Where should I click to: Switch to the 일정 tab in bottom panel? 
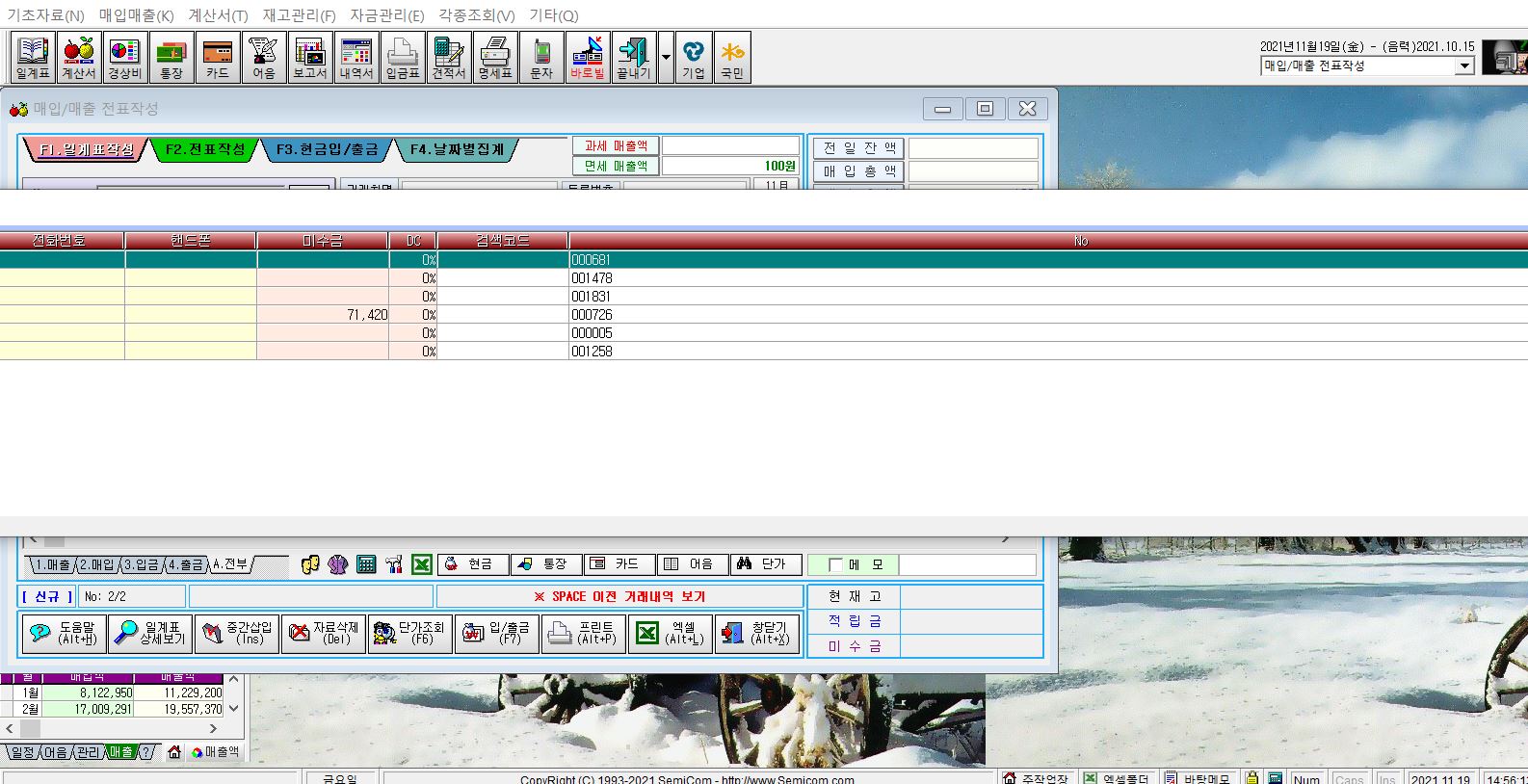(21, 752)
